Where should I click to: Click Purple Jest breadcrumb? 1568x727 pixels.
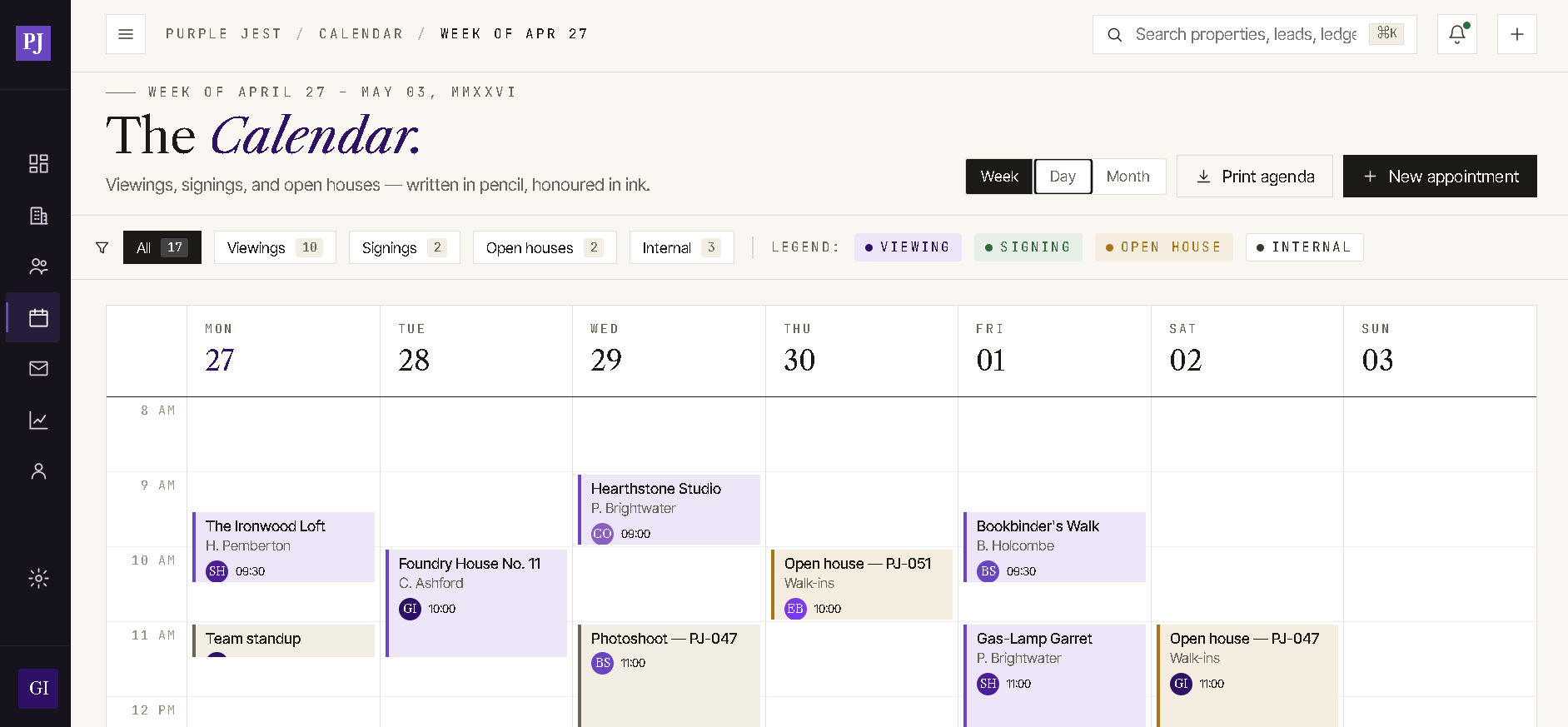tap(224, 34)
